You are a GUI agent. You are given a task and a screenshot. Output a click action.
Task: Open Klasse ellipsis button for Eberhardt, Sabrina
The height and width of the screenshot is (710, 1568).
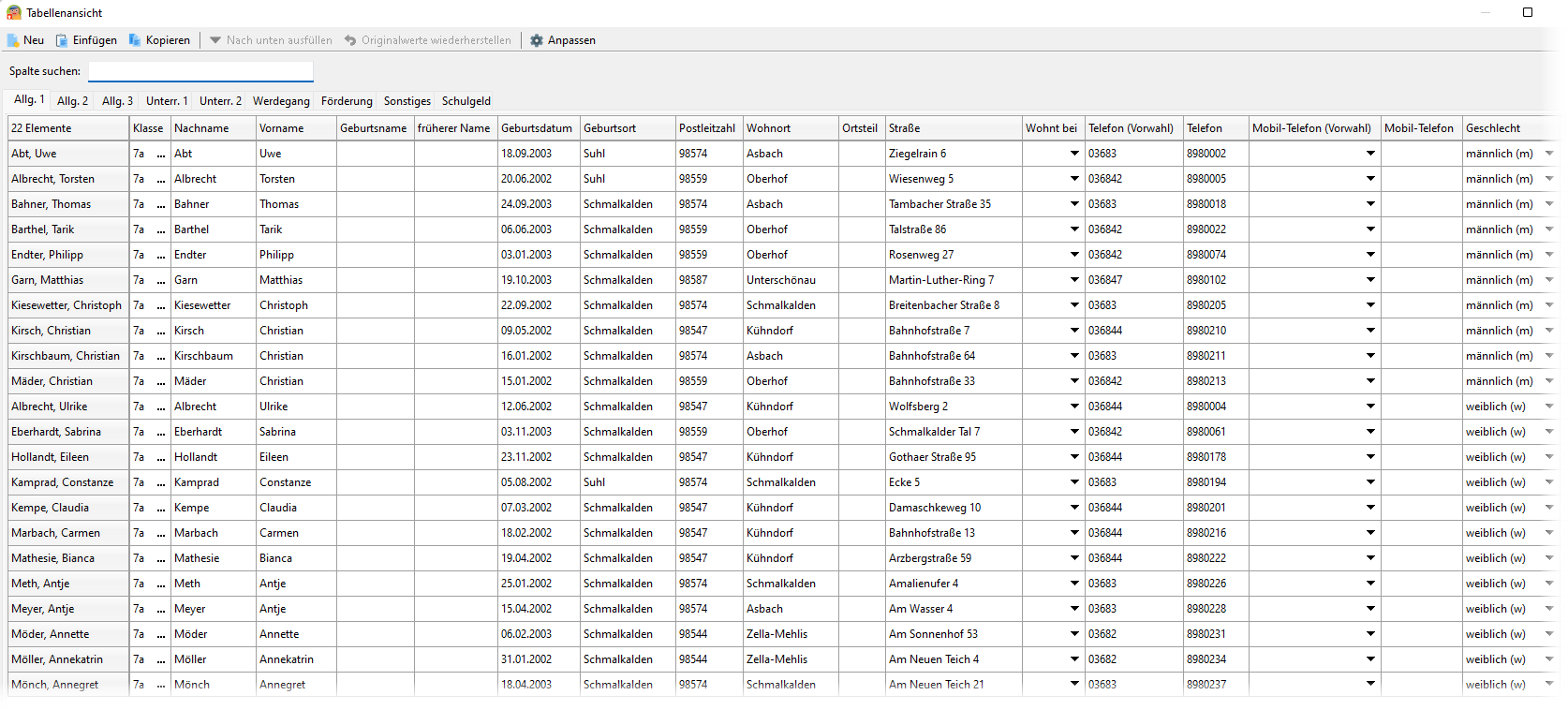tap(161, 432)
